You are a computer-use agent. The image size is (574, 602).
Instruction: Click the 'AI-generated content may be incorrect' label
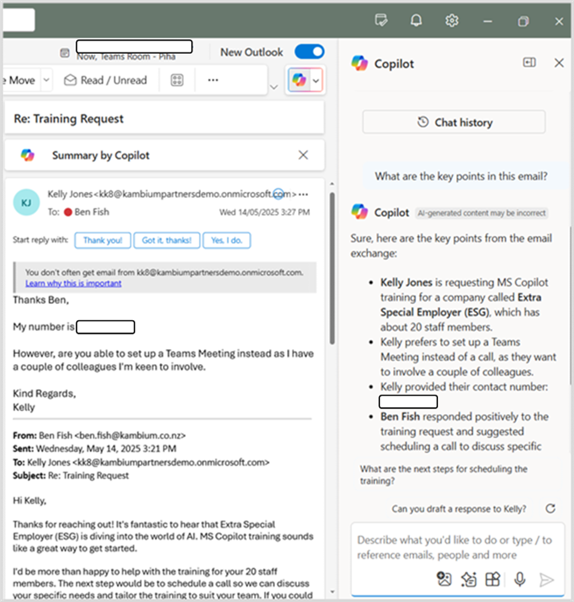point(481,213)
